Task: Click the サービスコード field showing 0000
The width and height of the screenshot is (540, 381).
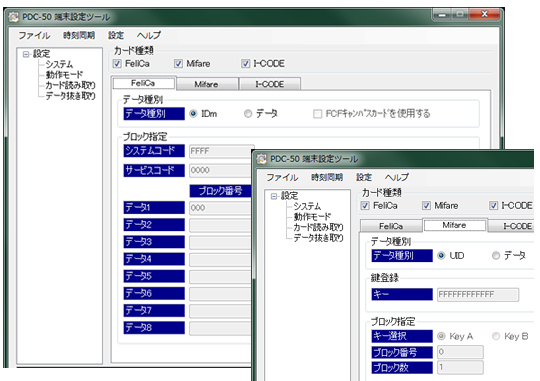Action: point(220,171)
